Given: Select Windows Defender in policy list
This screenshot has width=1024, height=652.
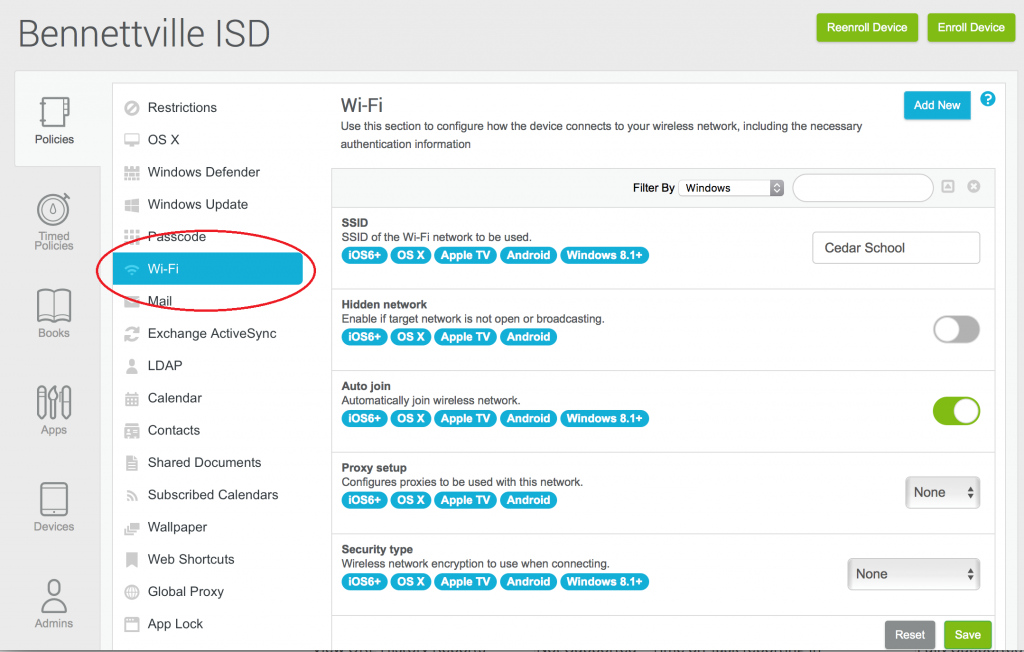Looking at the screenshot, I should click(204, 172).
